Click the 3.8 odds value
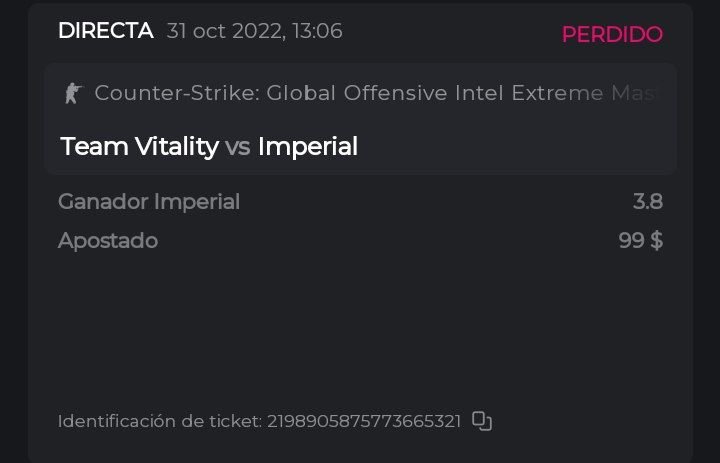 (x=647, y=202)
